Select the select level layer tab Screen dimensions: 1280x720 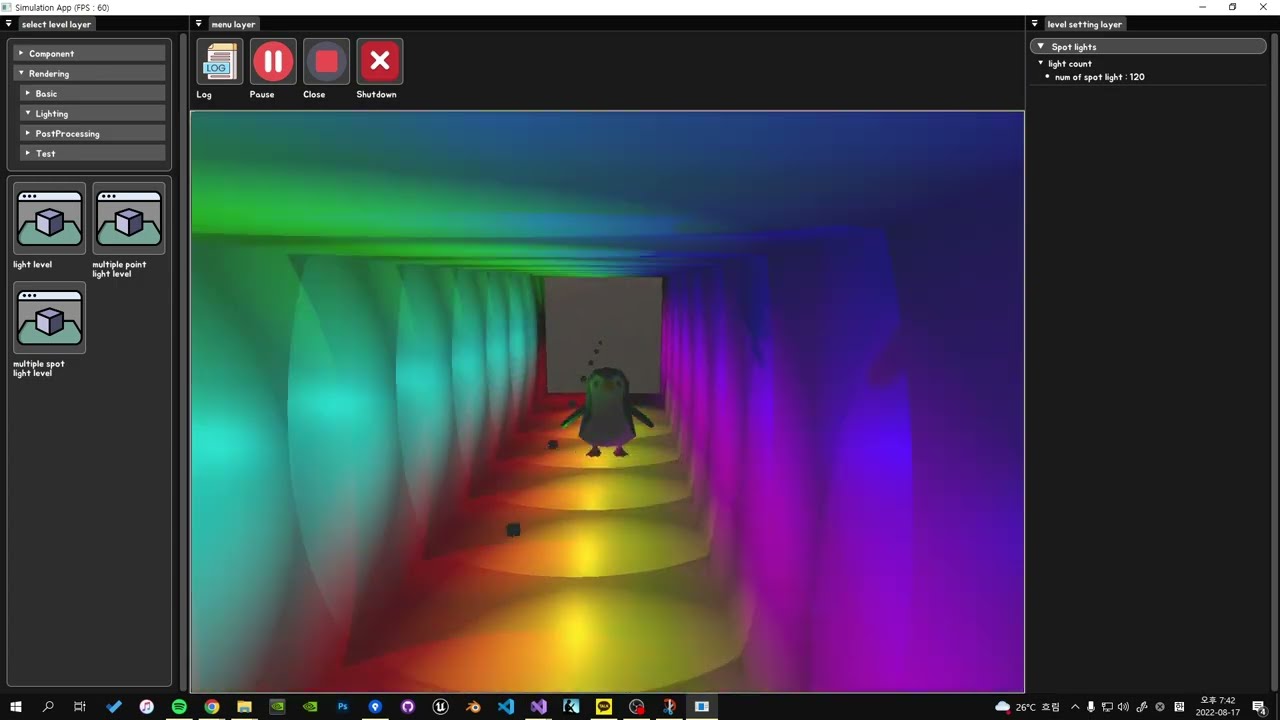coord(56,24)
